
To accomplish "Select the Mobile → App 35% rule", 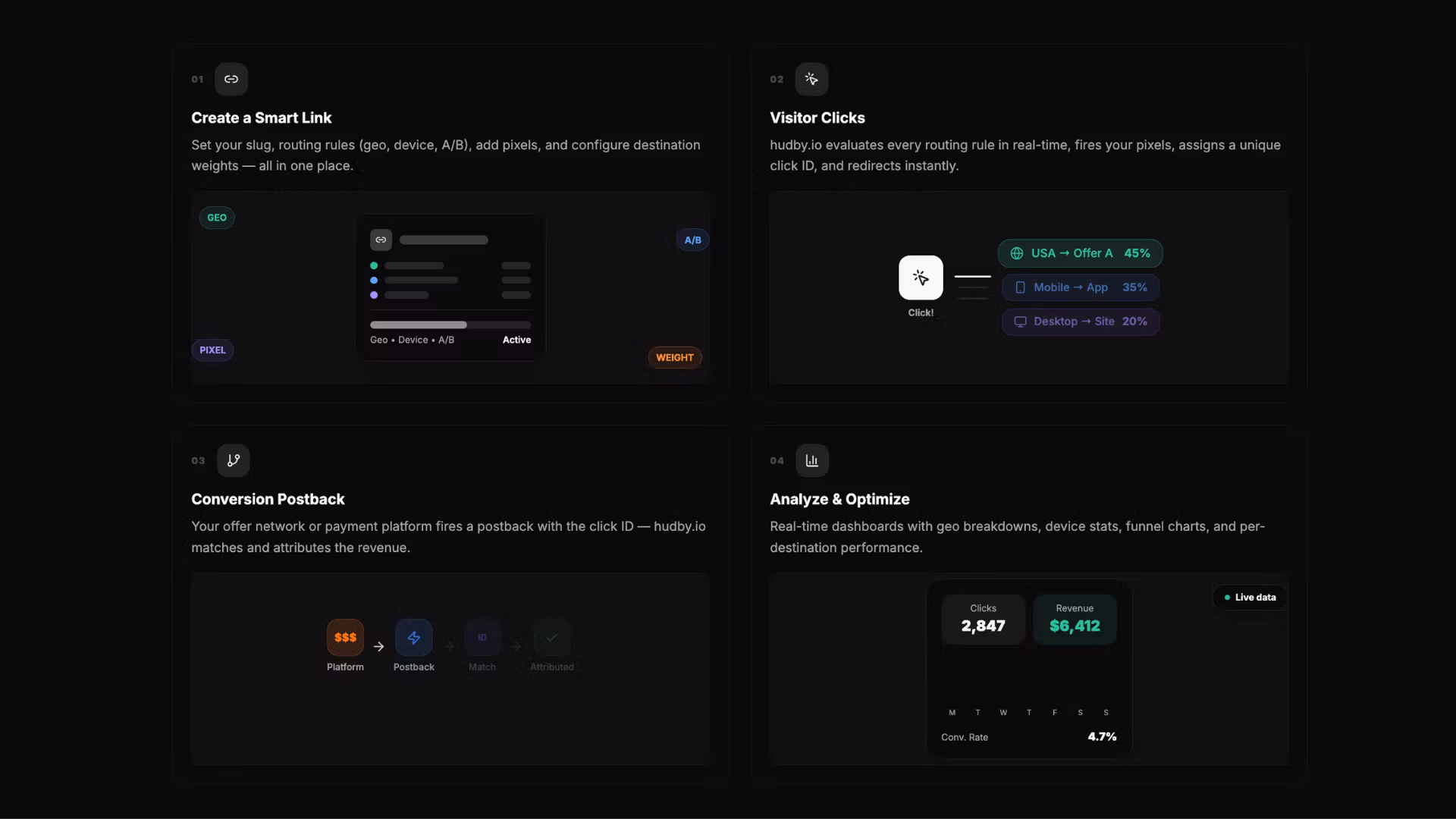I will click(1080, 287).
